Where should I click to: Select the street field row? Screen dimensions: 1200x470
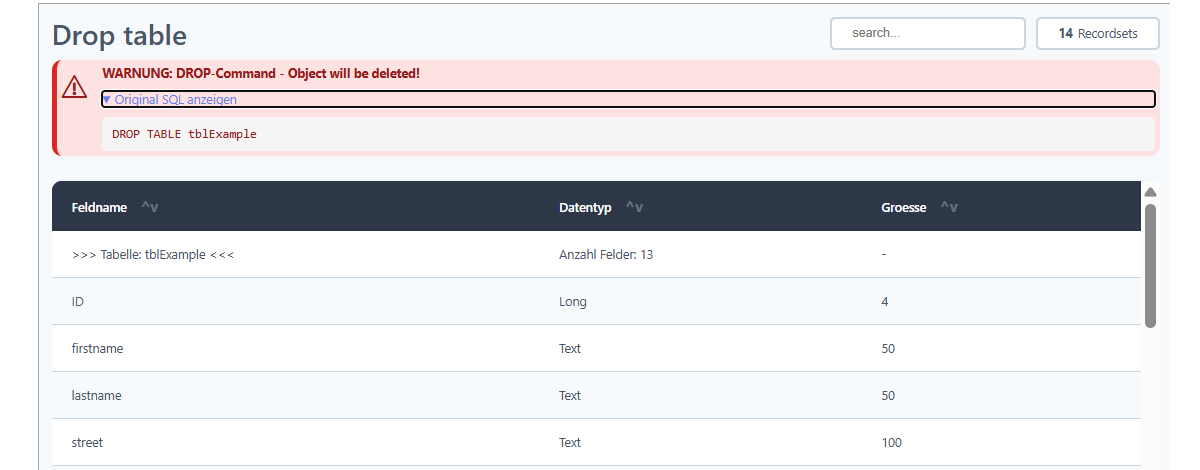point(596,442)
